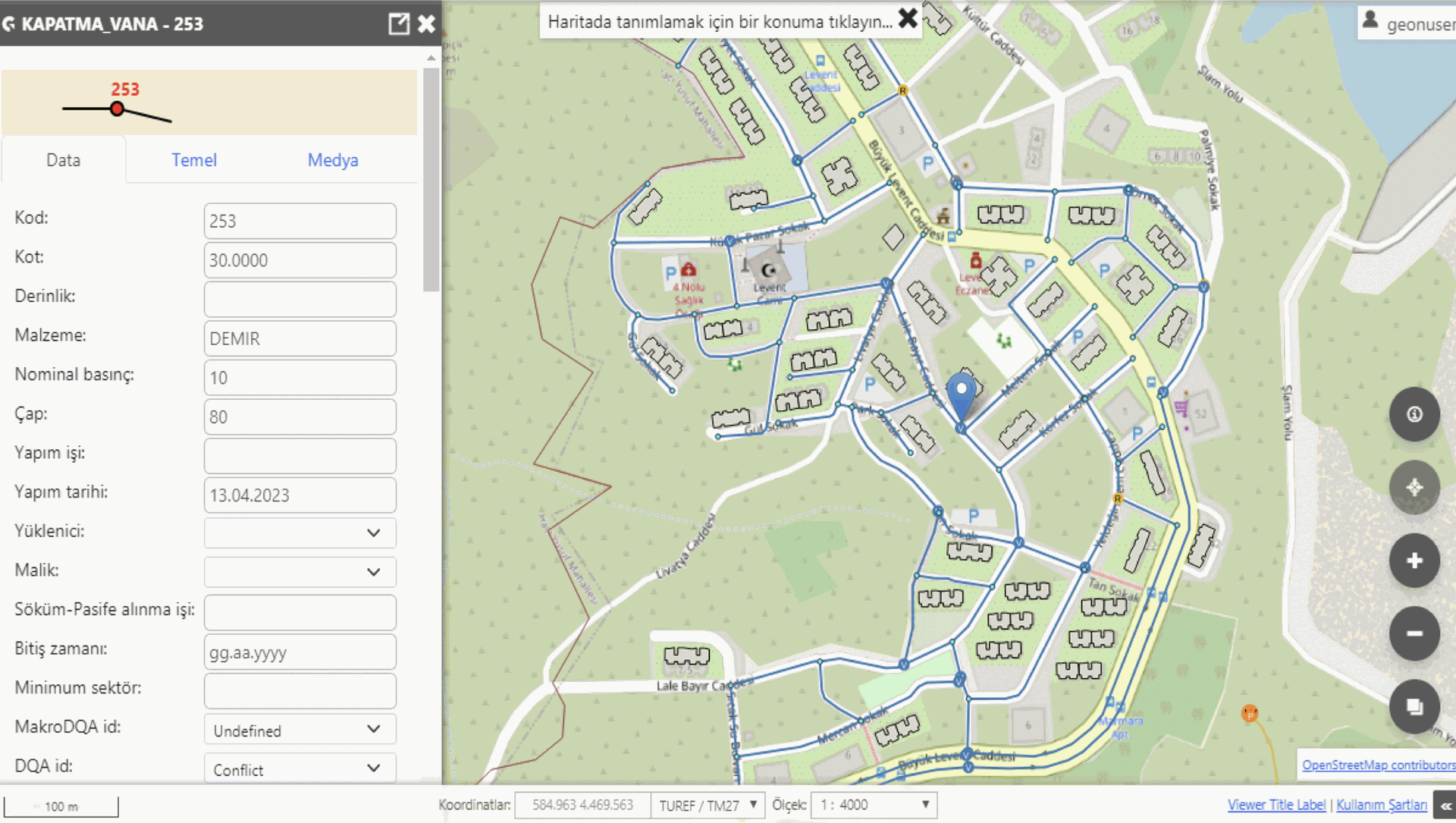Collapse the bottom bar double-arrow icon
Viewport: 1456px width, 823px height.
click(x=1445, y=806)
